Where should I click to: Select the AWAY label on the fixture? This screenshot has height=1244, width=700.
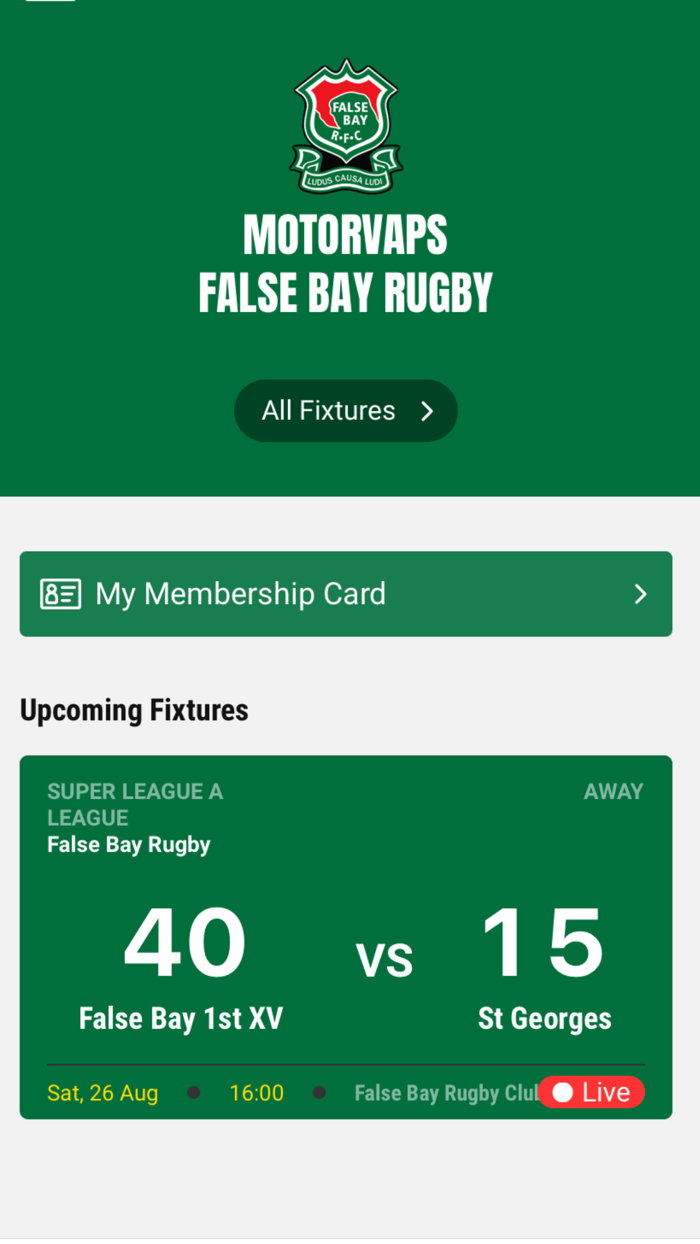613,791
